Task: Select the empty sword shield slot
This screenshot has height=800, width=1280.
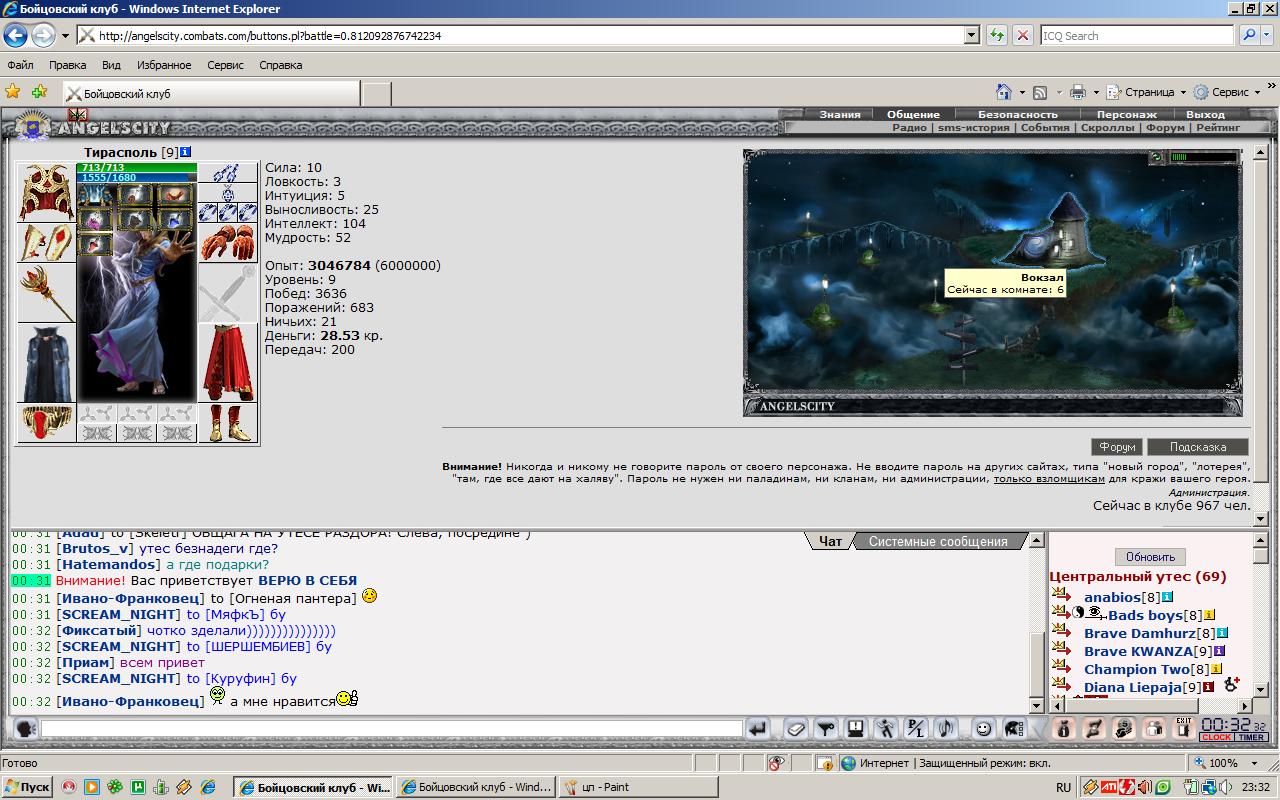Action: (228, 292)
